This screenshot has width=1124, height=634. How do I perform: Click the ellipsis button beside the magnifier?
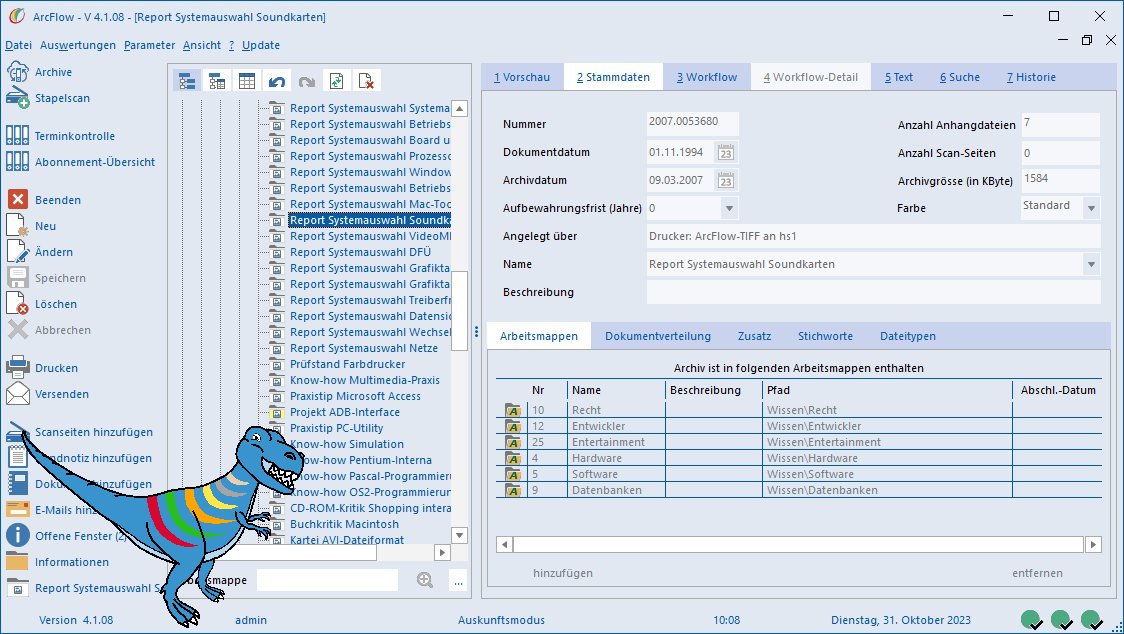pyautogui.click(x=458, y=580)
